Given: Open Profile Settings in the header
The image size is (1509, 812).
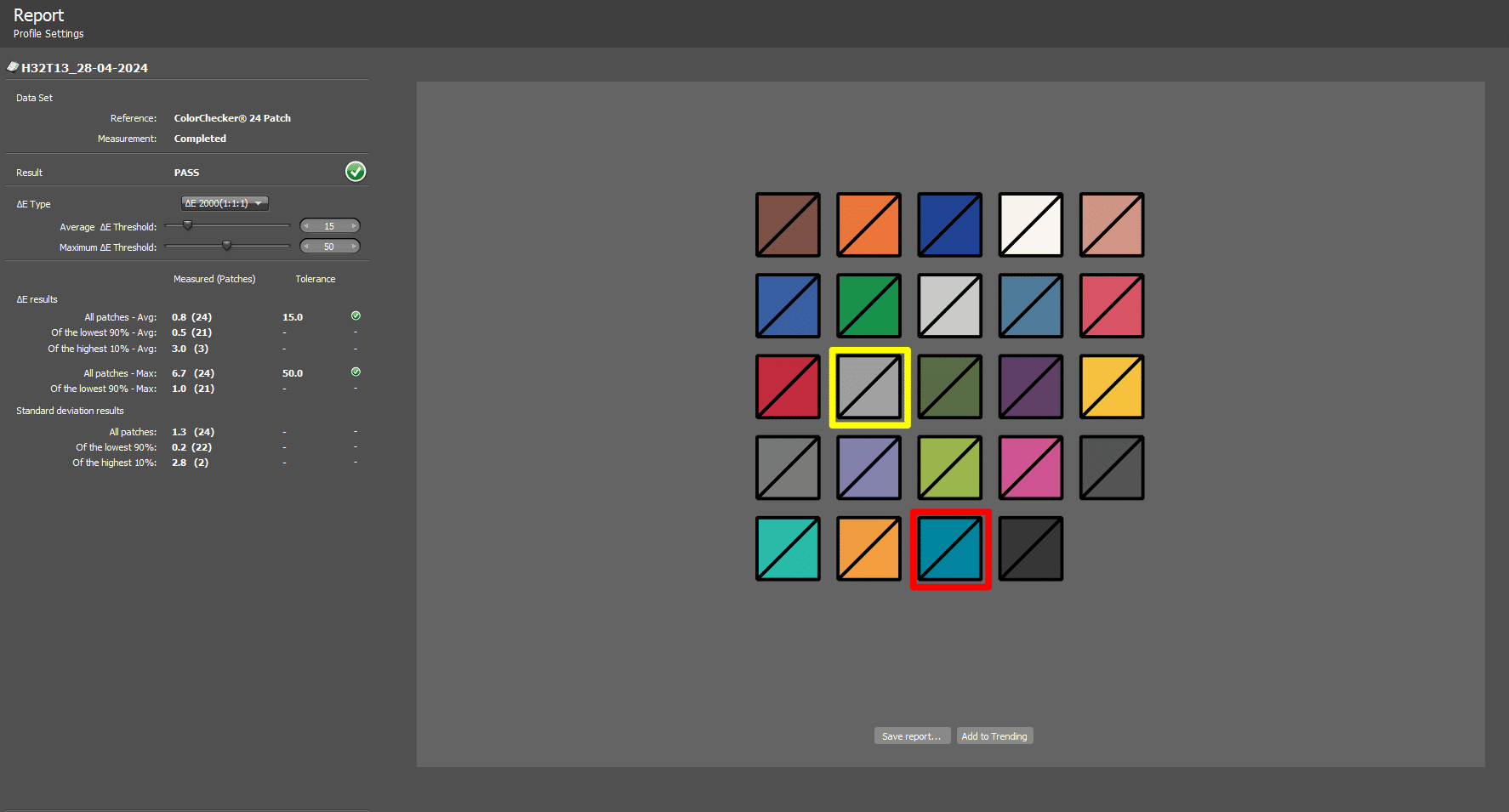Looking at the screenshot, I should [48, 34].
